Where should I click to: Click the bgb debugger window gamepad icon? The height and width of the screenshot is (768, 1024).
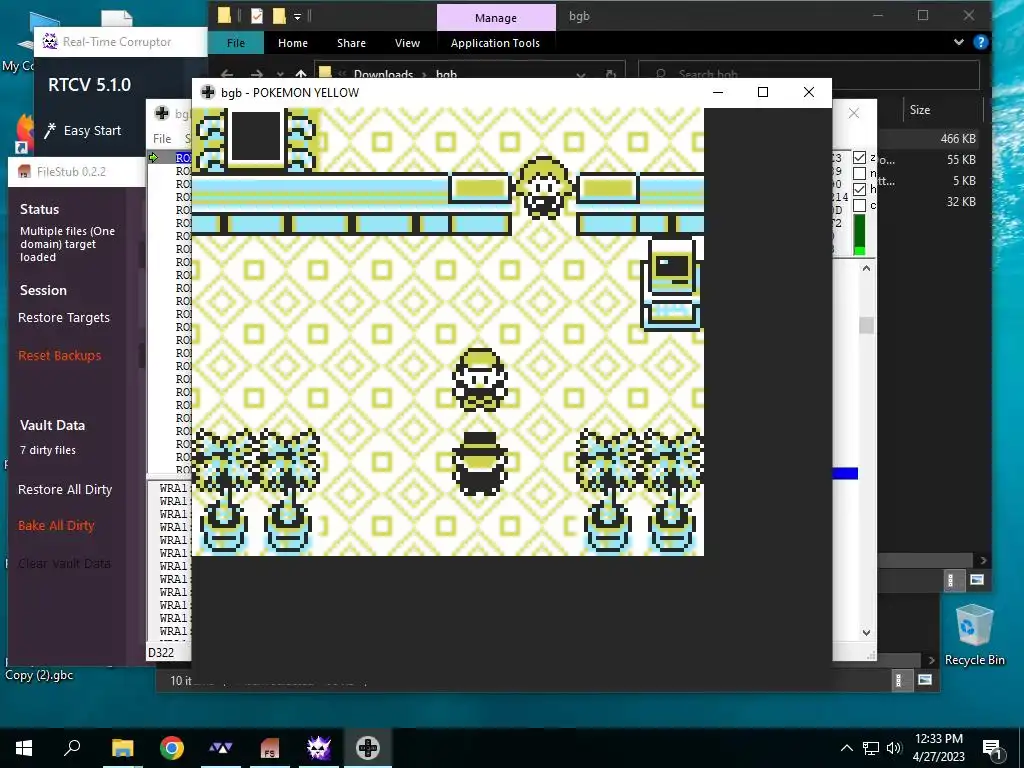coord(161,114)
